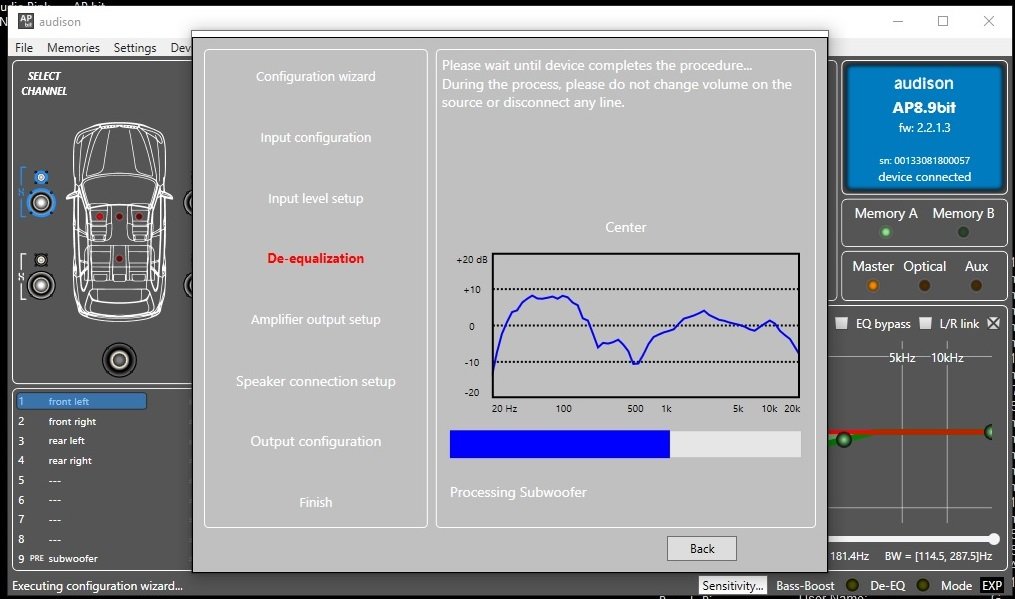Select the Master input source
Screen dimensions: 1015x599
(873, 285)
